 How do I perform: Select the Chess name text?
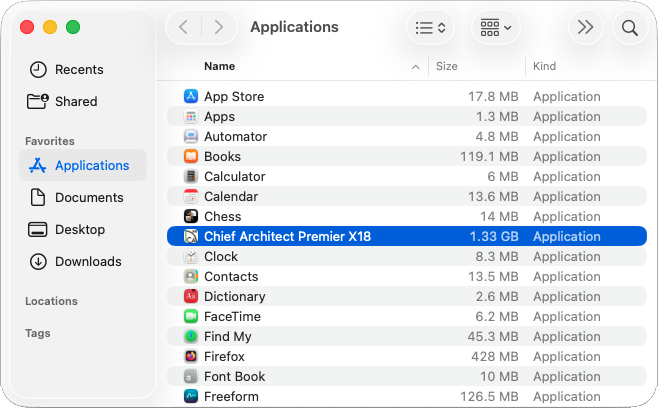222,216
